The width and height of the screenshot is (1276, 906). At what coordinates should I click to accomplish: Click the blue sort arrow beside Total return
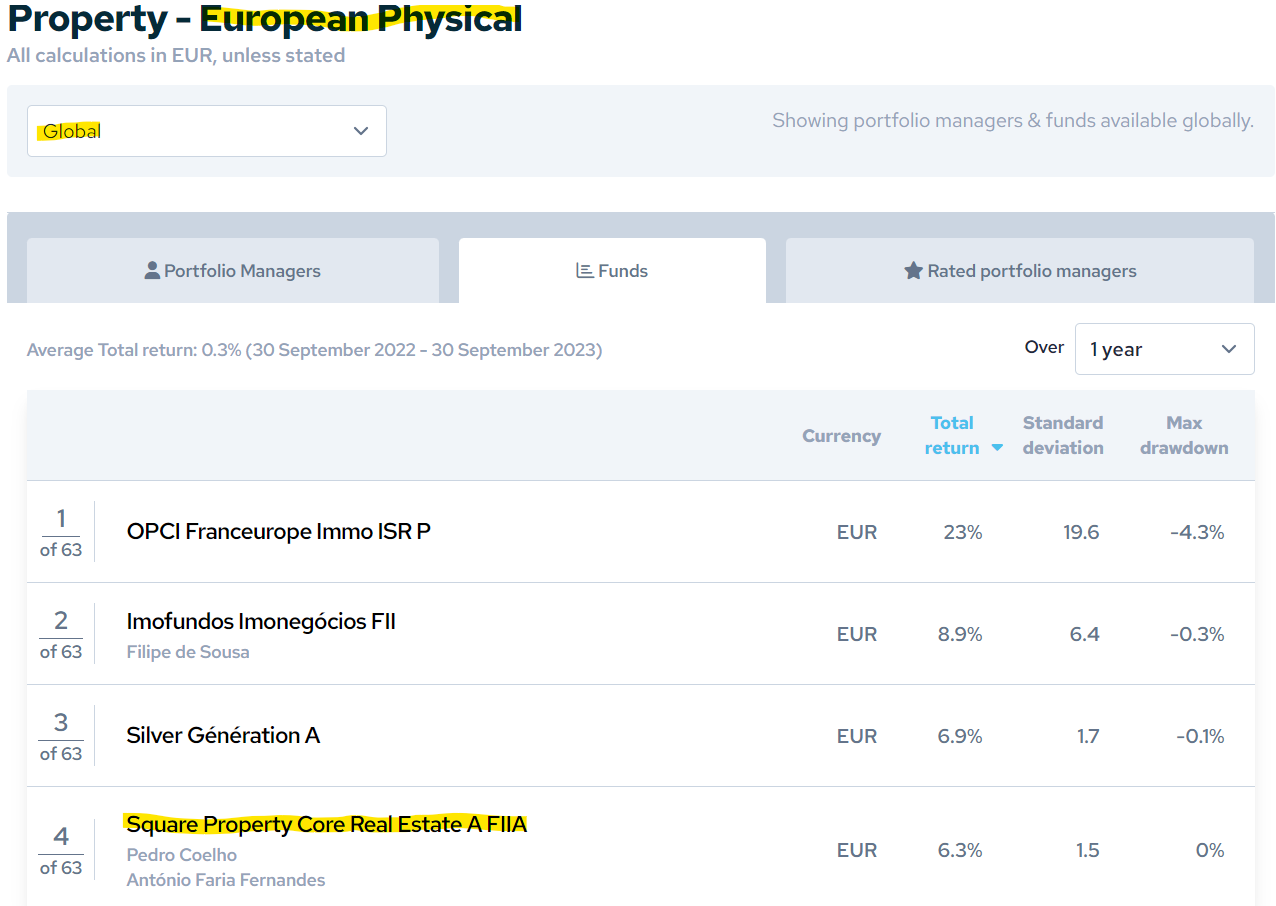tap(997, 448)
